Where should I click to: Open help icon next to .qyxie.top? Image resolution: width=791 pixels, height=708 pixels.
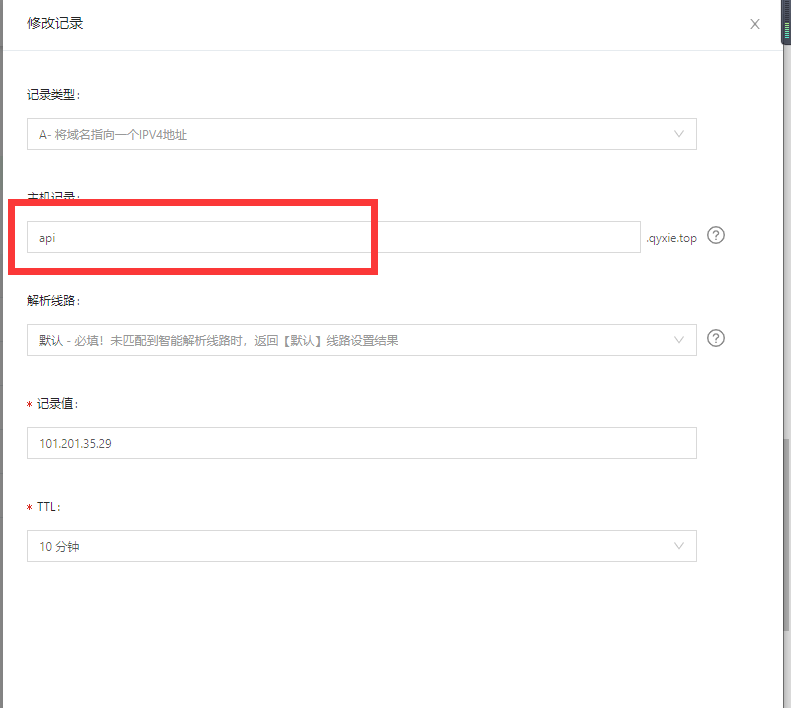(x=716, y=235)
